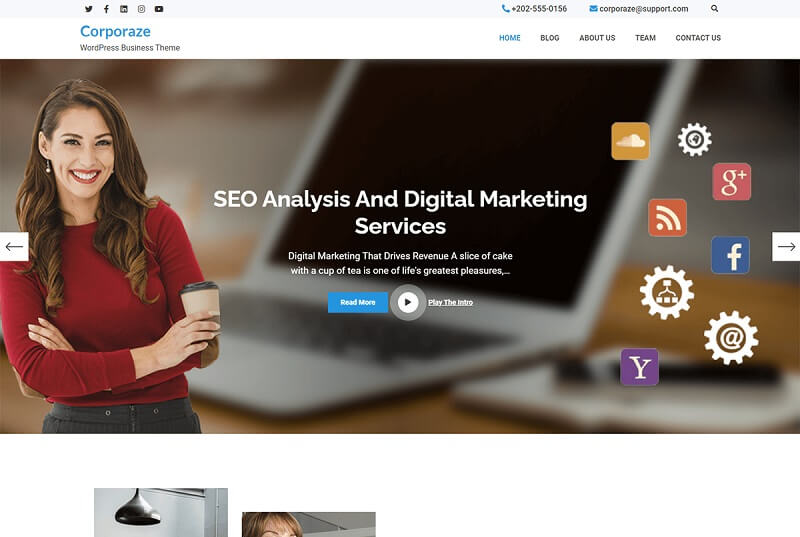
Task: Navigate to About Us page
Action: 597,38
